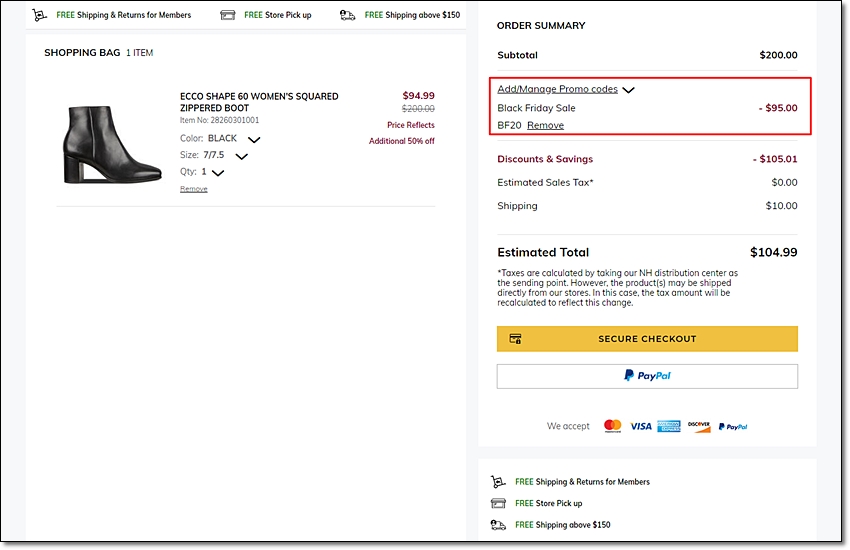Viewport: 850px width, 550px height.
Task: Click the crossed-out $200.00 original price
Action: tap(418, 108)
